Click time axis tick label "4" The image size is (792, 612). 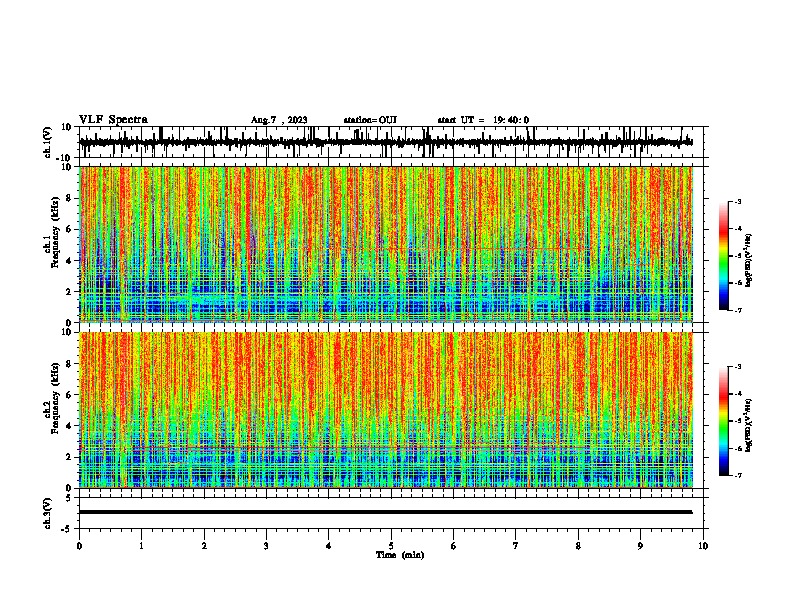click(x=328, y=546)
